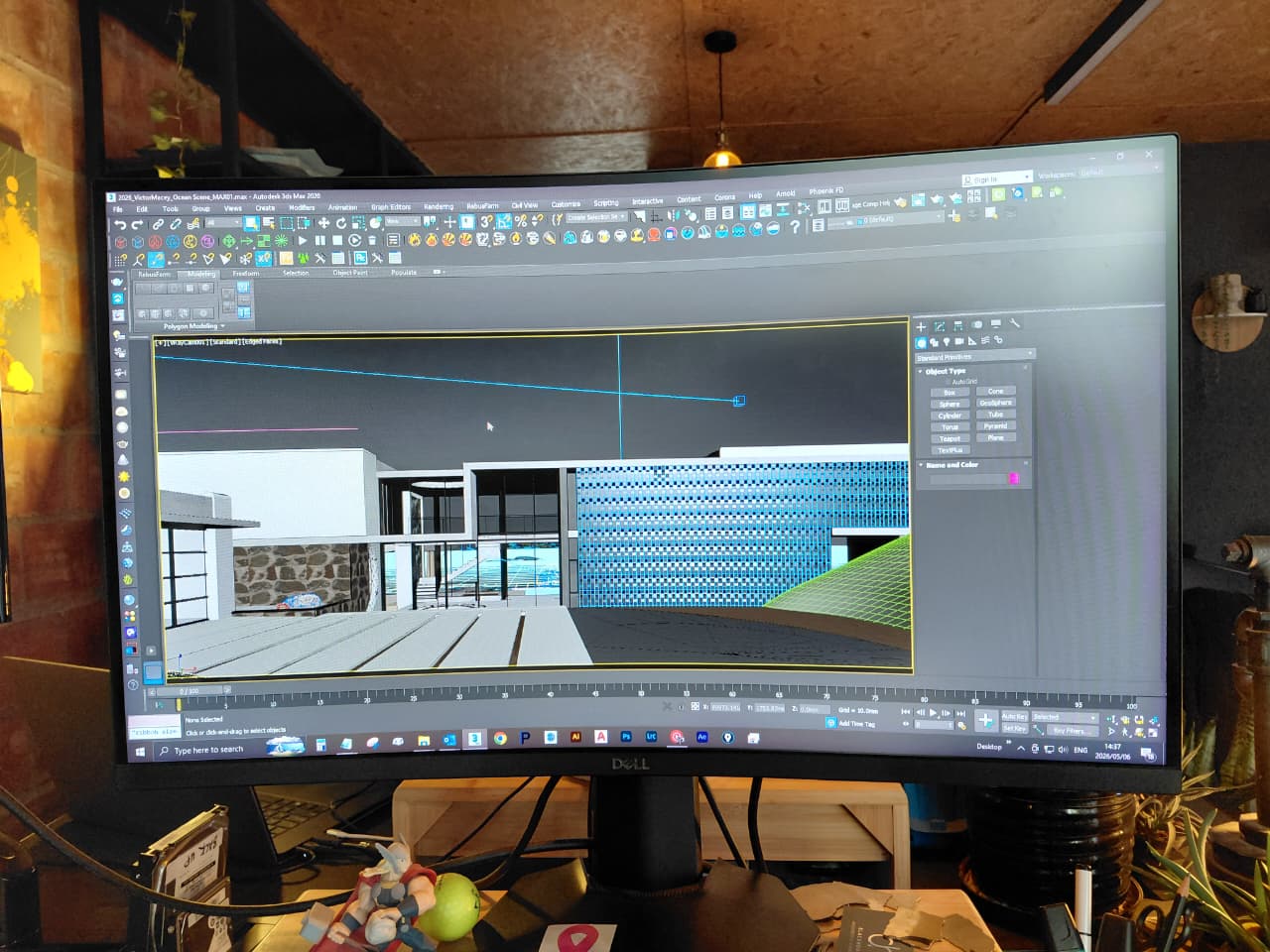Click the help question mark toolbar icon
Screen dimensions: 1270x952
(794, 227)
